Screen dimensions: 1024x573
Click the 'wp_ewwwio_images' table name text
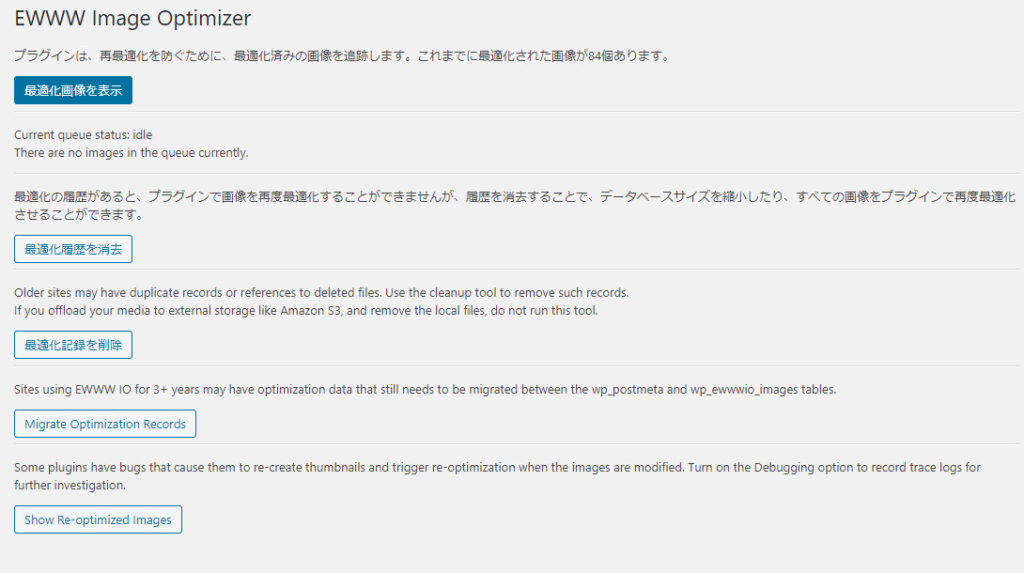(x=744, y=389)
